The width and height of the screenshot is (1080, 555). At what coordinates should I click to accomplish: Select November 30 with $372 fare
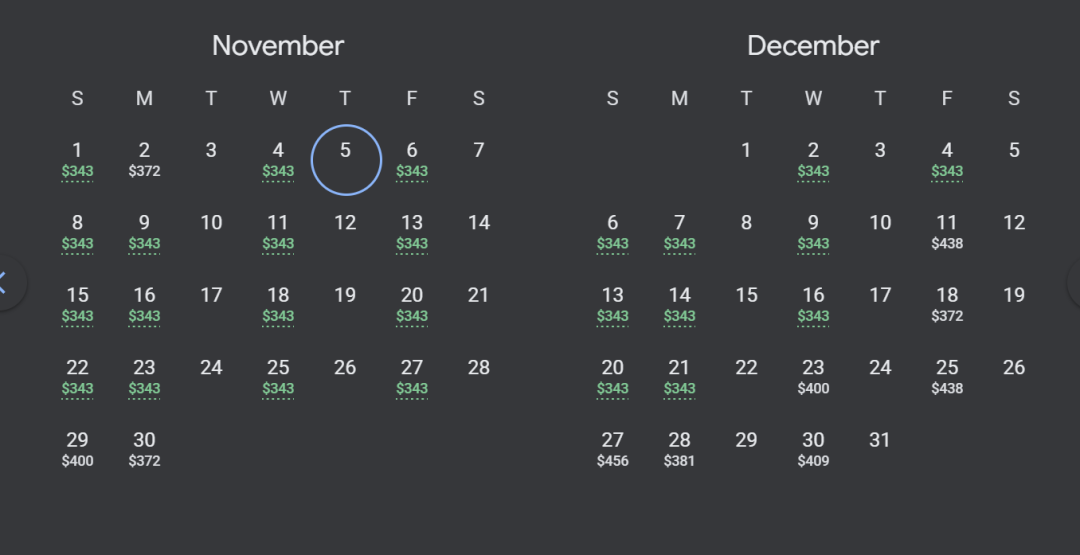144,450
